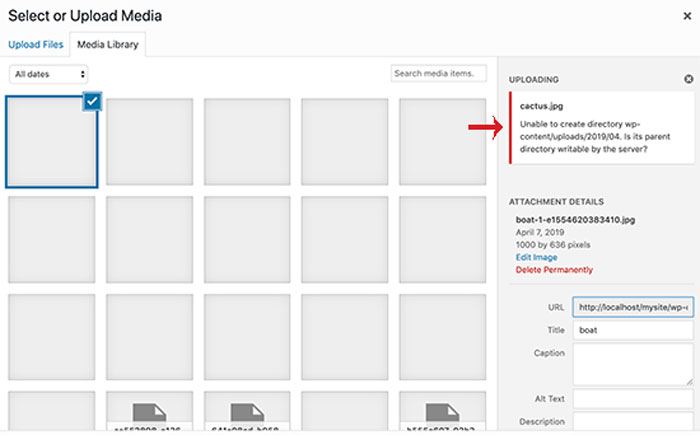Click the Alt Text field
Screen dimensions: 700x435
633,398
